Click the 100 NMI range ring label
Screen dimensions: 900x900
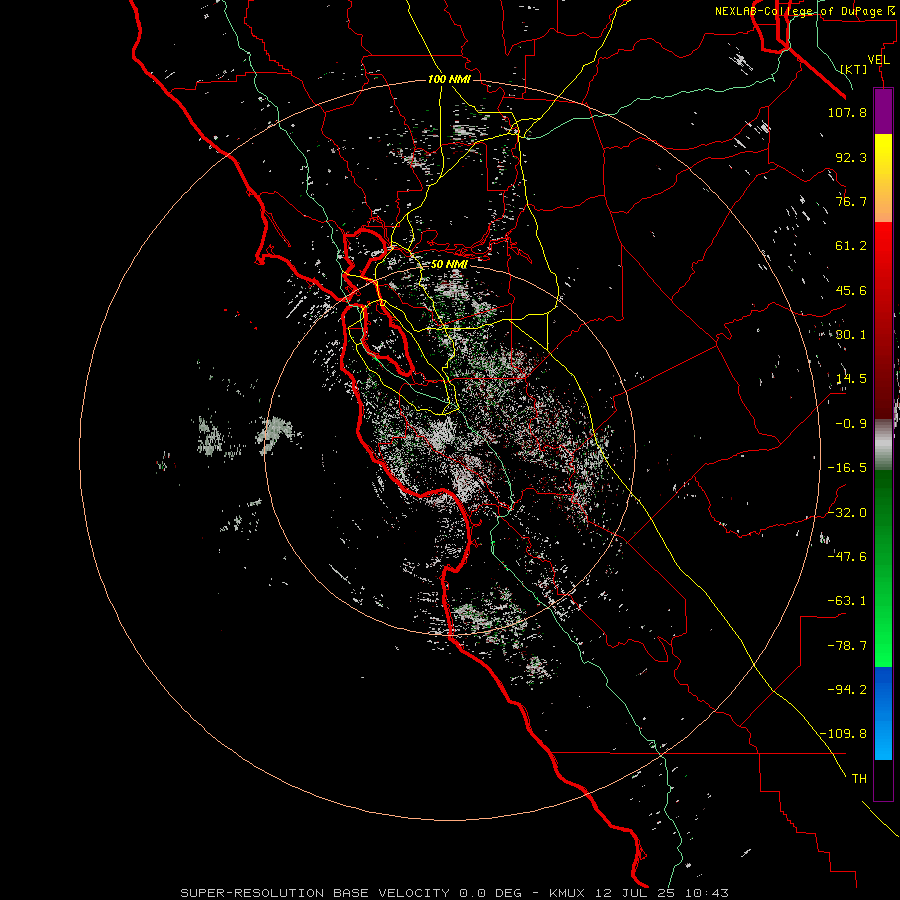(x=449, y=79)
